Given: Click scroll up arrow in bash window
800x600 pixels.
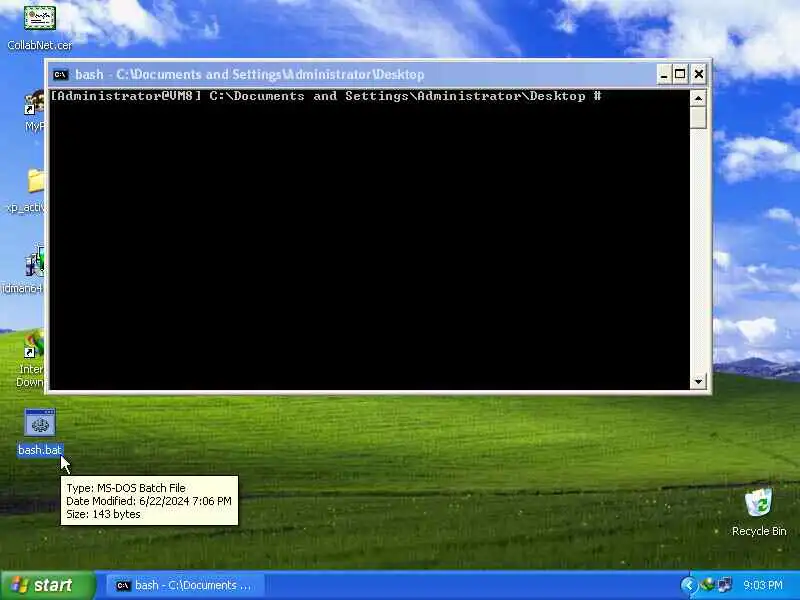Looking at the screenshot, I should tap(698, 97).
